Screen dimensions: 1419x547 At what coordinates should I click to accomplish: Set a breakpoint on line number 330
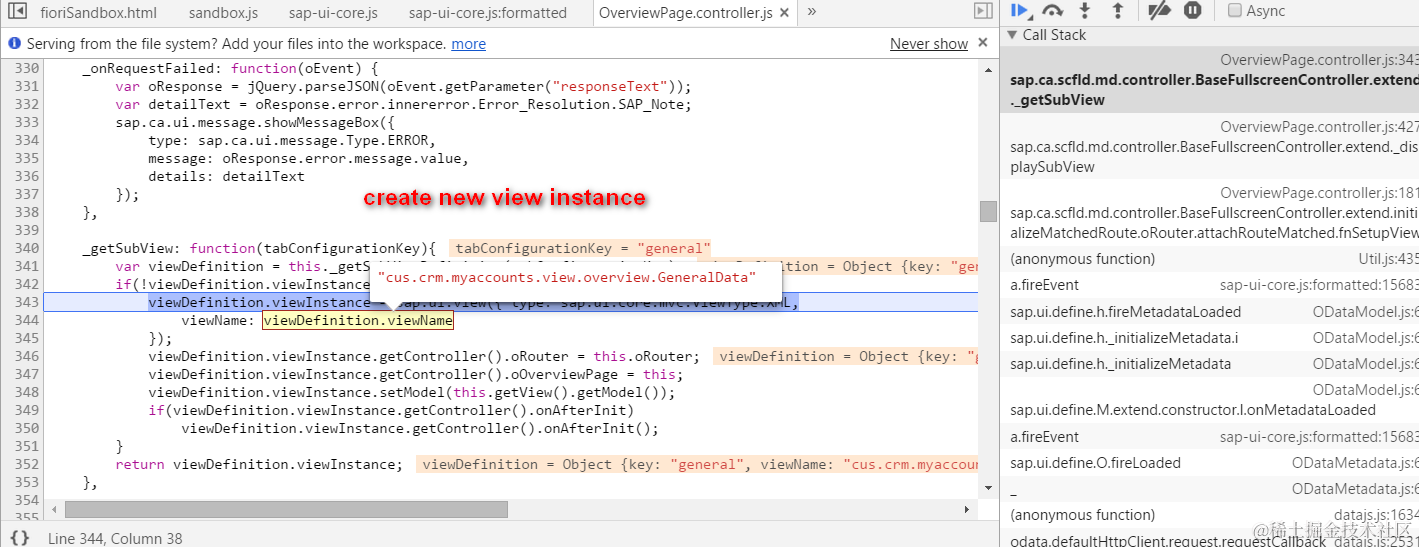27,68
